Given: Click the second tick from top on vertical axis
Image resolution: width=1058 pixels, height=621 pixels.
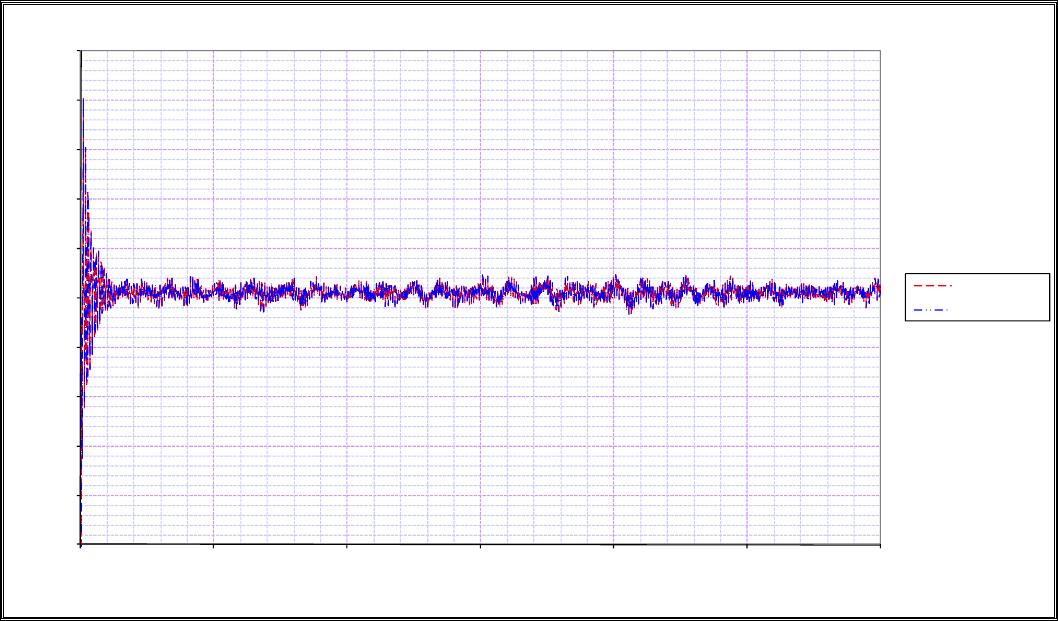Looking at the screenshot, I should 80,99.
